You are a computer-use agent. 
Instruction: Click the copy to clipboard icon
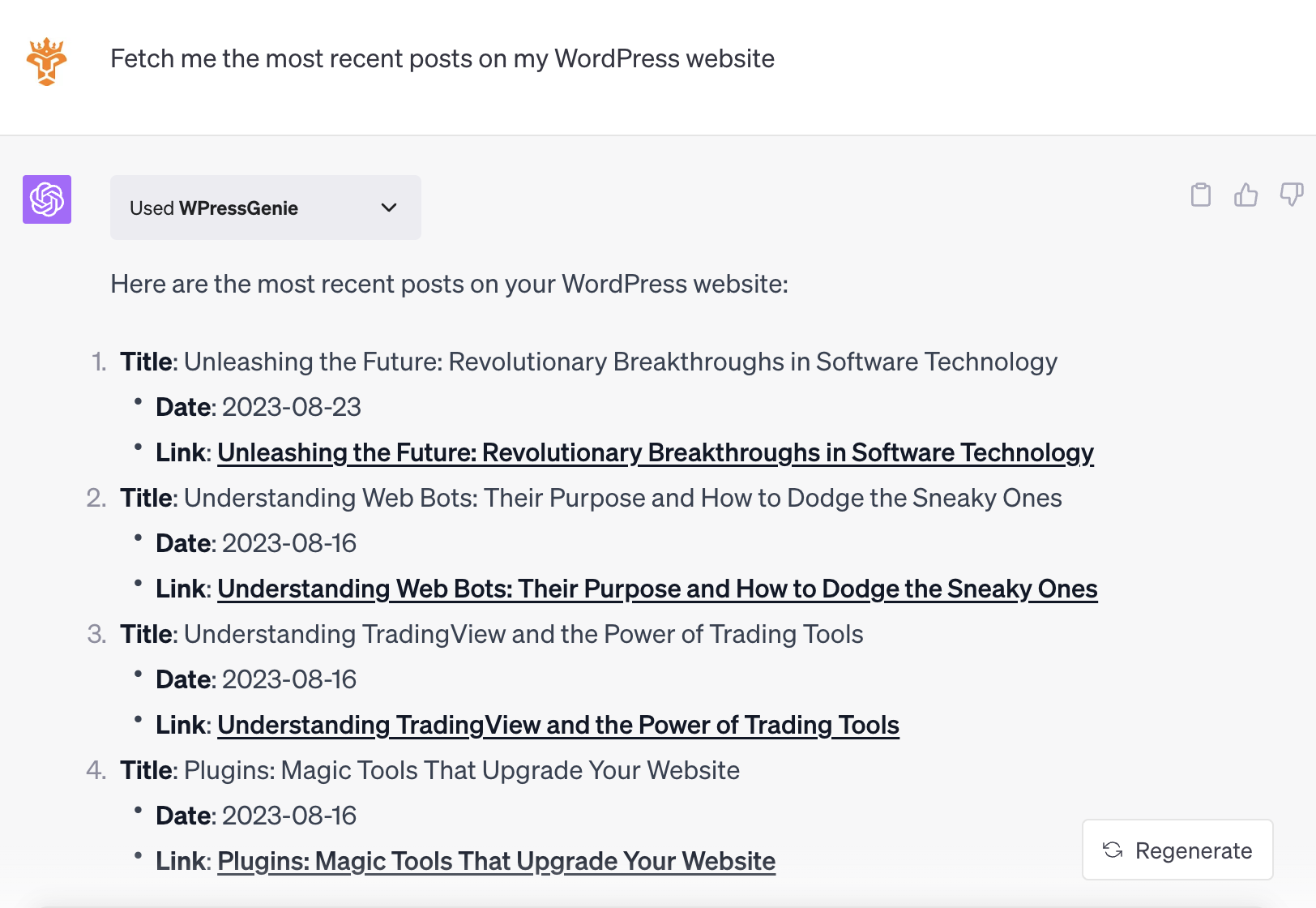pos(1200,195)
